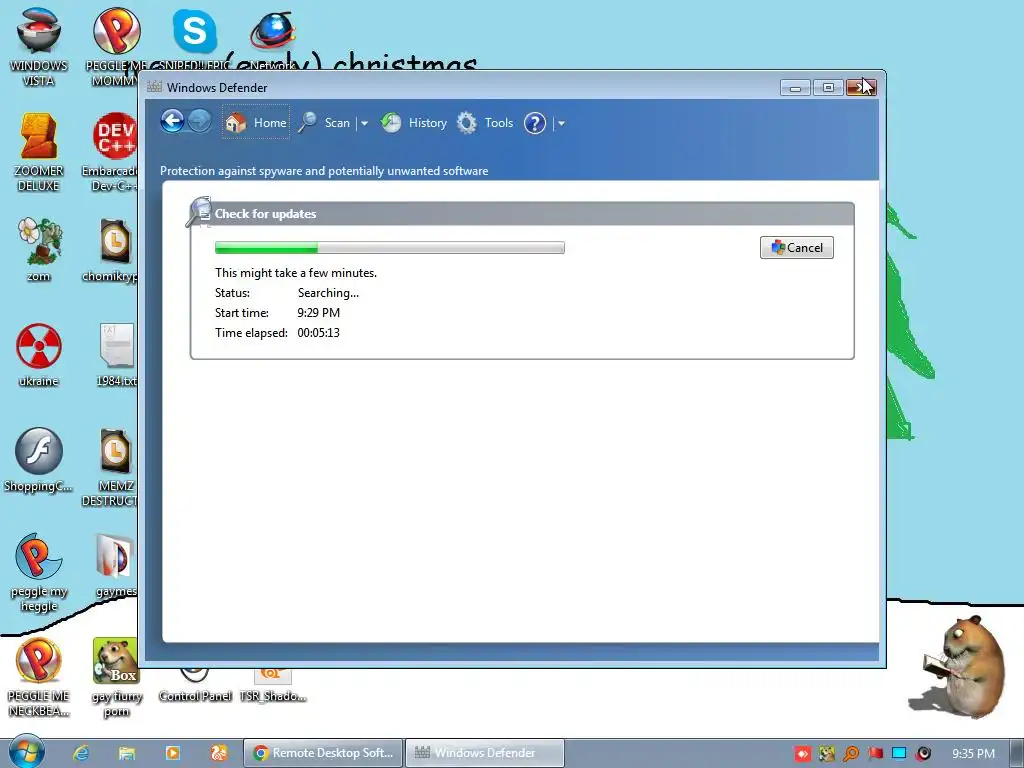Screen dimensions: 1024x768
Task: Click the 'Searching...' status text
Action: (328, 293)
